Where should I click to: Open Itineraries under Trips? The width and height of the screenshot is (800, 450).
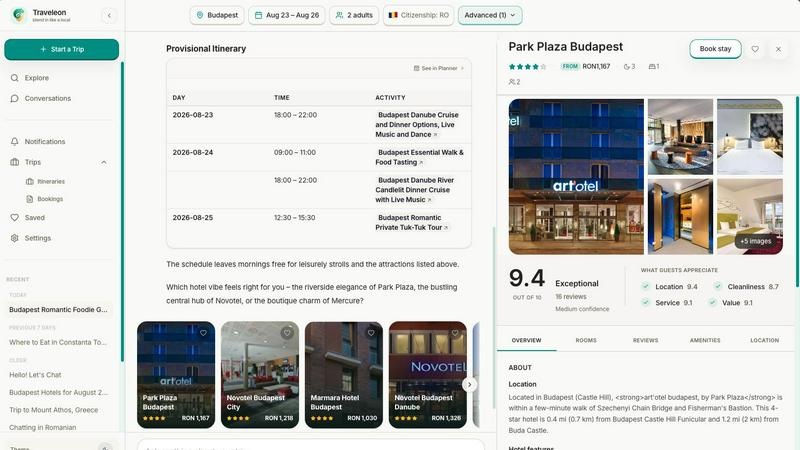click(51, 182)
